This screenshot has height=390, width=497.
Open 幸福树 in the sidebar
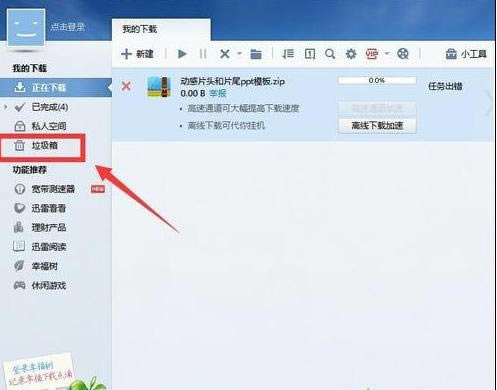[45, 266]
